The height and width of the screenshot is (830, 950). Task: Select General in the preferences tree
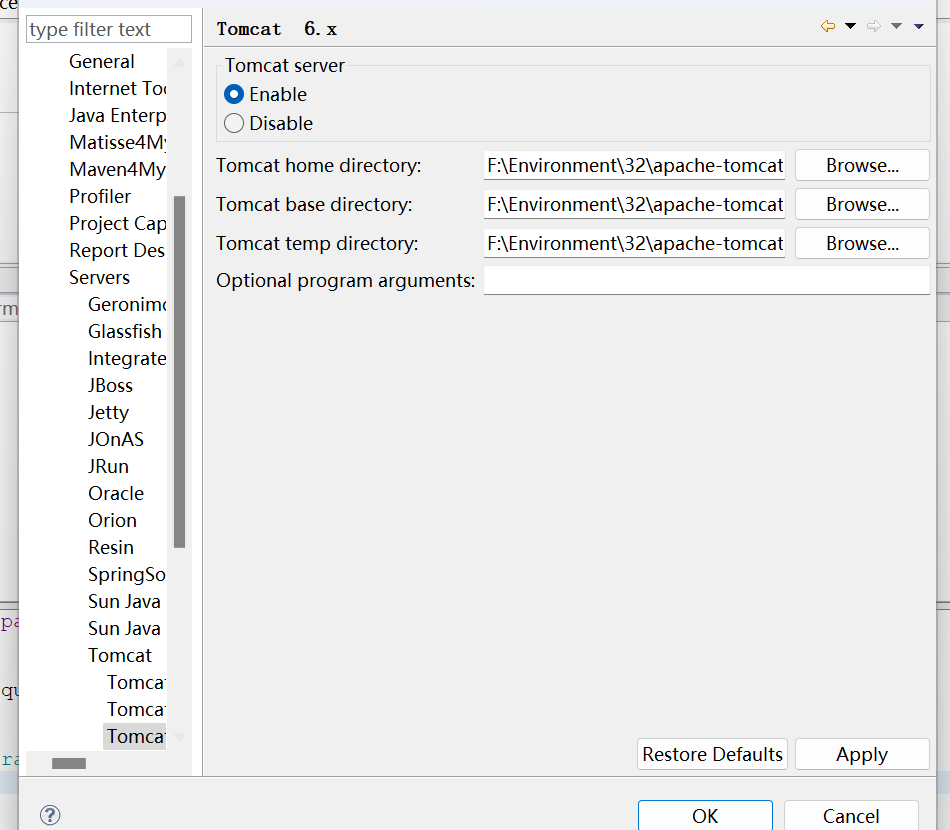pos(102,61)
